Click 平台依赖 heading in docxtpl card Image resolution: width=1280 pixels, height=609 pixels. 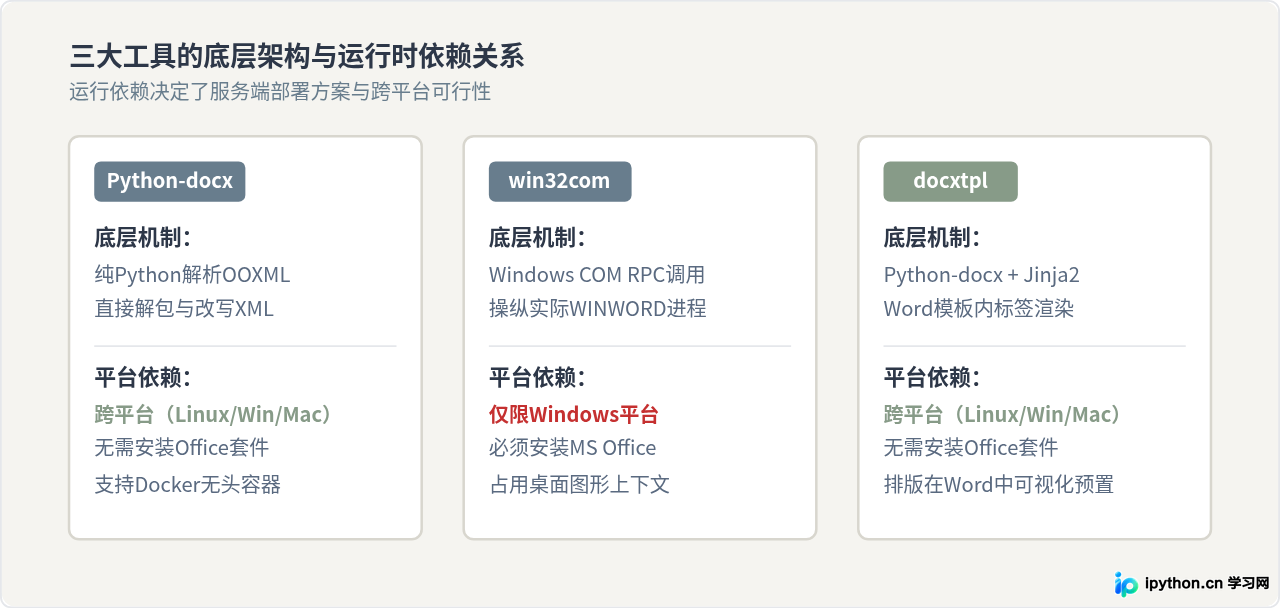tap(932, 378)
